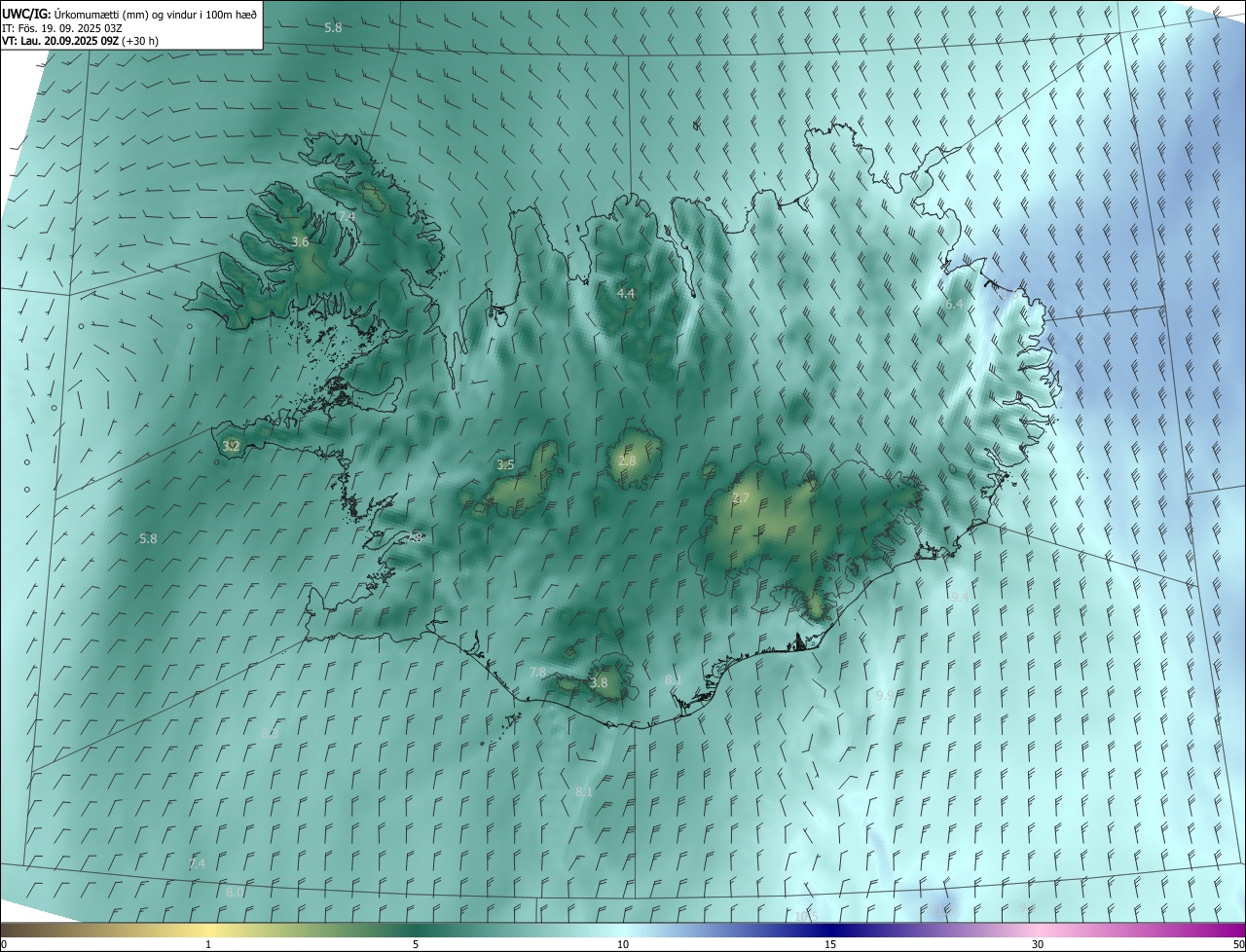The height and width of the screenshot is (952, 1246).
Task: Click the "2.8" value on Hofsjökull glacier
Action: click(x=627, y=460)
